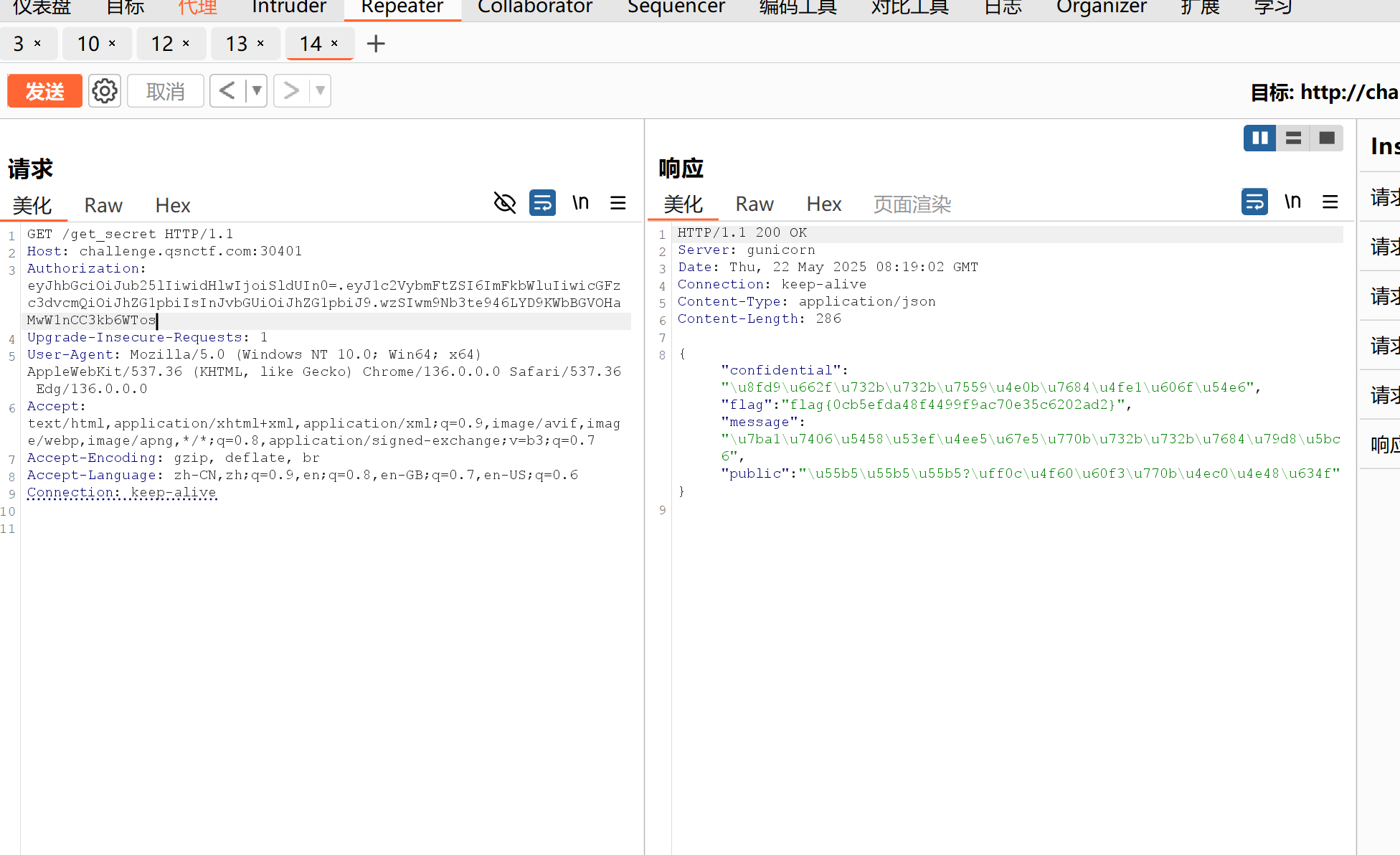Toggle hide non-printable eye icon in request
This screenshot has width=1400, height=855.
point(505,203)
